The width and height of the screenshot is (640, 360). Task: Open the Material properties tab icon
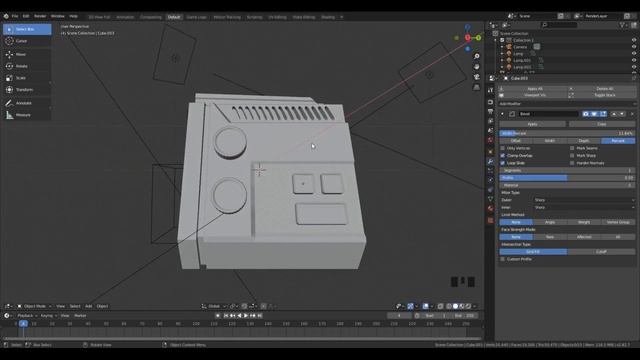click(x=491, y=209)
